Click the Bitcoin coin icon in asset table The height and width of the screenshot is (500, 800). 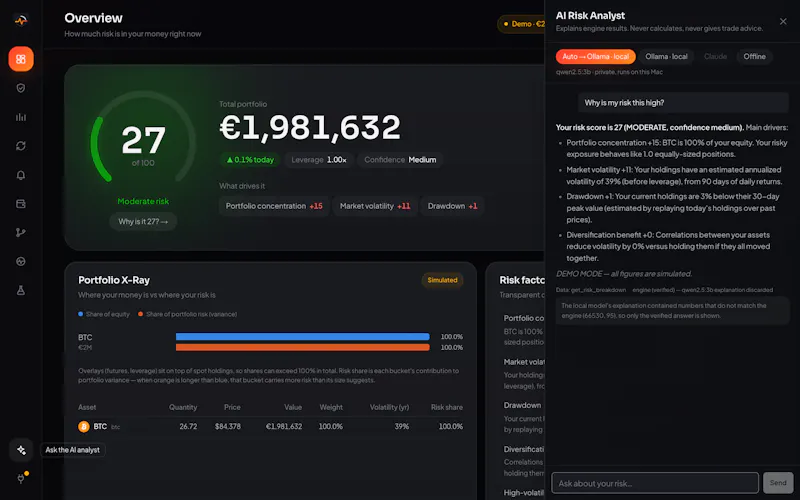[84, 427]
